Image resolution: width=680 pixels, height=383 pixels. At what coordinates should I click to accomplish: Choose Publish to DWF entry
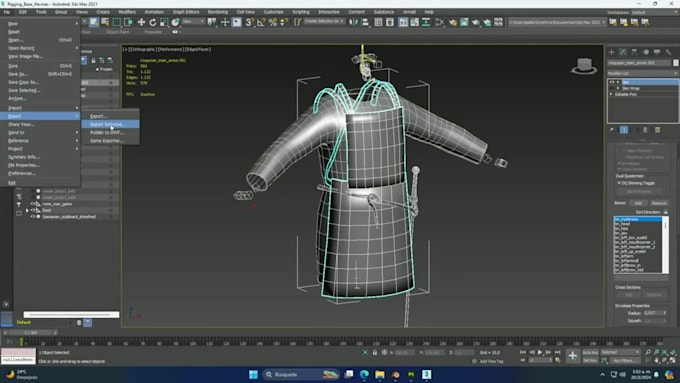[110, 132]
